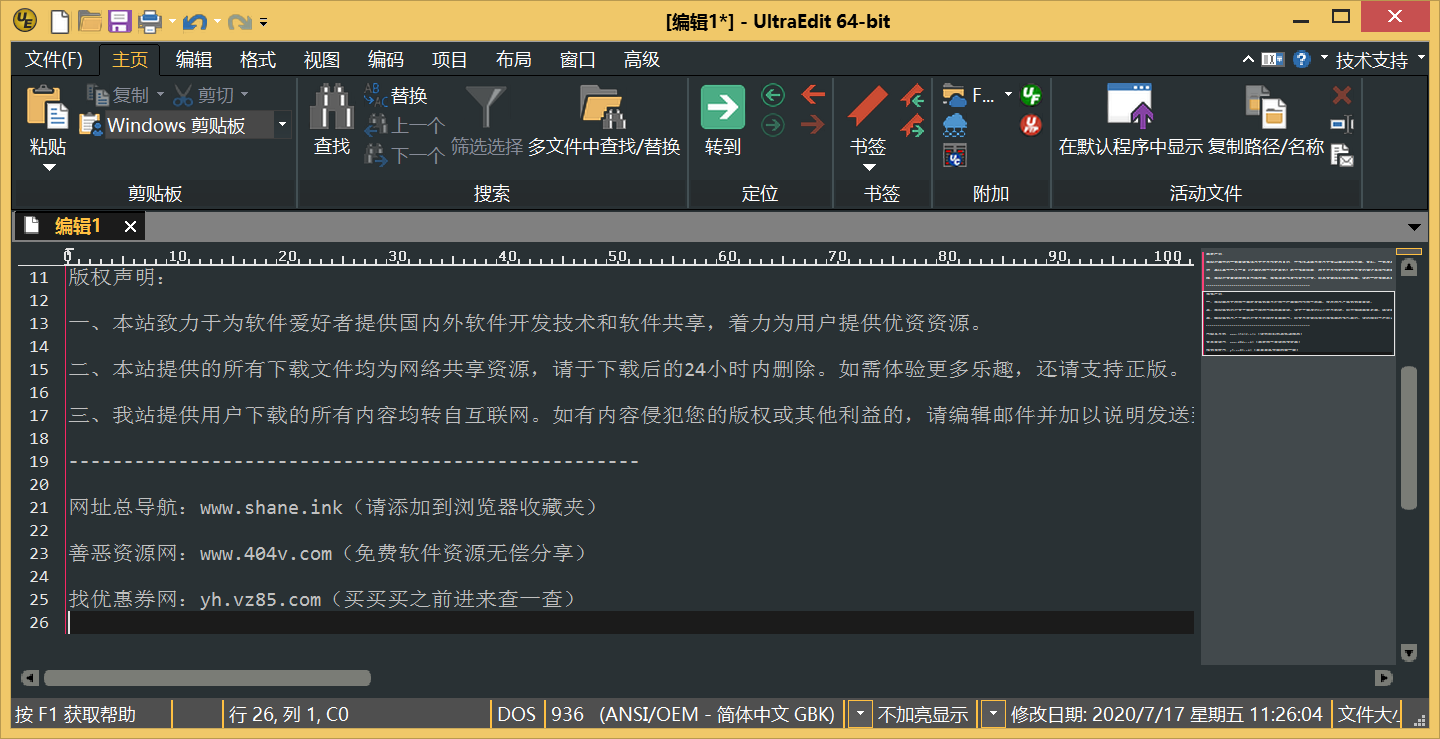Click the scroll right arrow
Screen dimensions: 1440x739
(1384, 678)
